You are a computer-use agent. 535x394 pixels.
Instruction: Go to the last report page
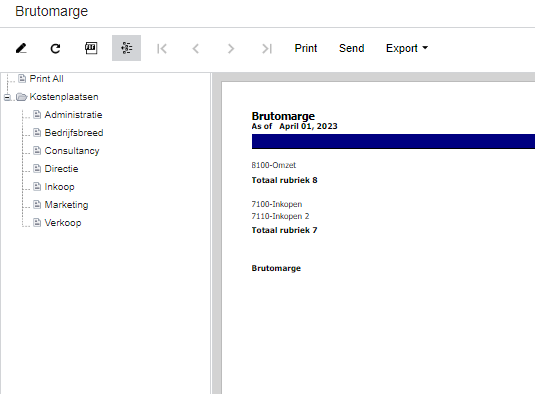[x=266, y=48]
